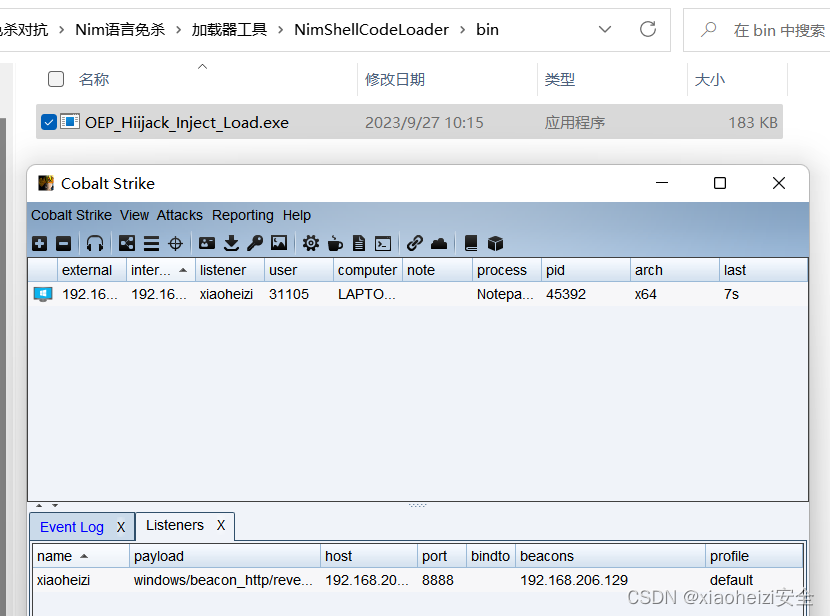Select the beacon session with pid 45392
Image resolution: width=830 pixels, height=616 pixels.
[x=418, y=294]
